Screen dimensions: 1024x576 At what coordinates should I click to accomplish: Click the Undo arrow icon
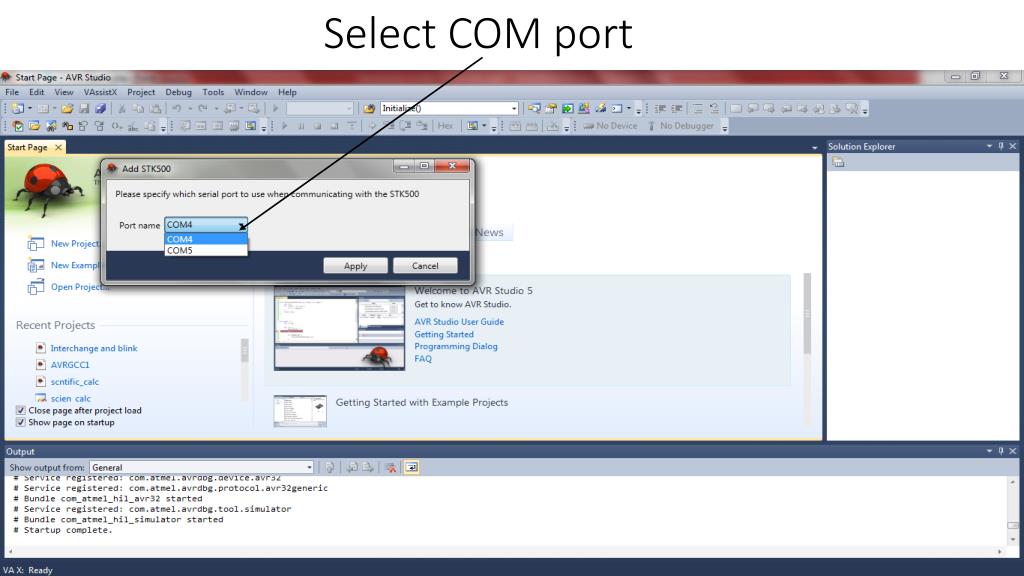pyautogui.click(x=176, y=108)
